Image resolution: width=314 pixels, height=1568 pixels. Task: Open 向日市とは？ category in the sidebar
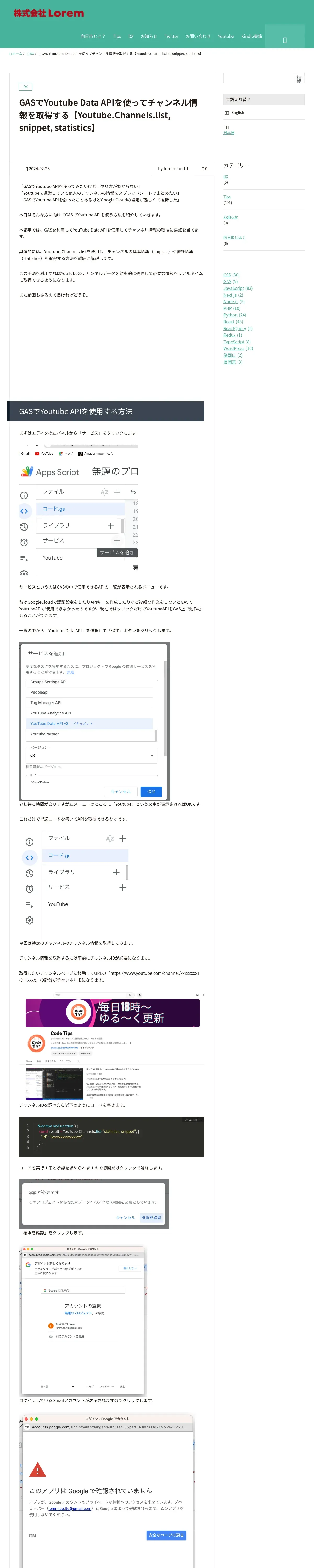click(x=234, y=237)
